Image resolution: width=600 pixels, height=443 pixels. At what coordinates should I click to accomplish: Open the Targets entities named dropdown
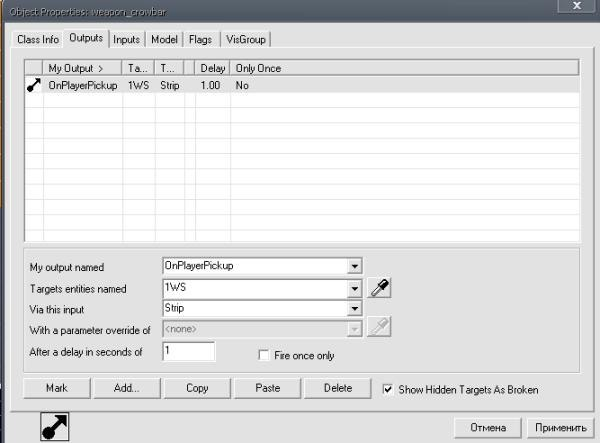pos(355,288)
